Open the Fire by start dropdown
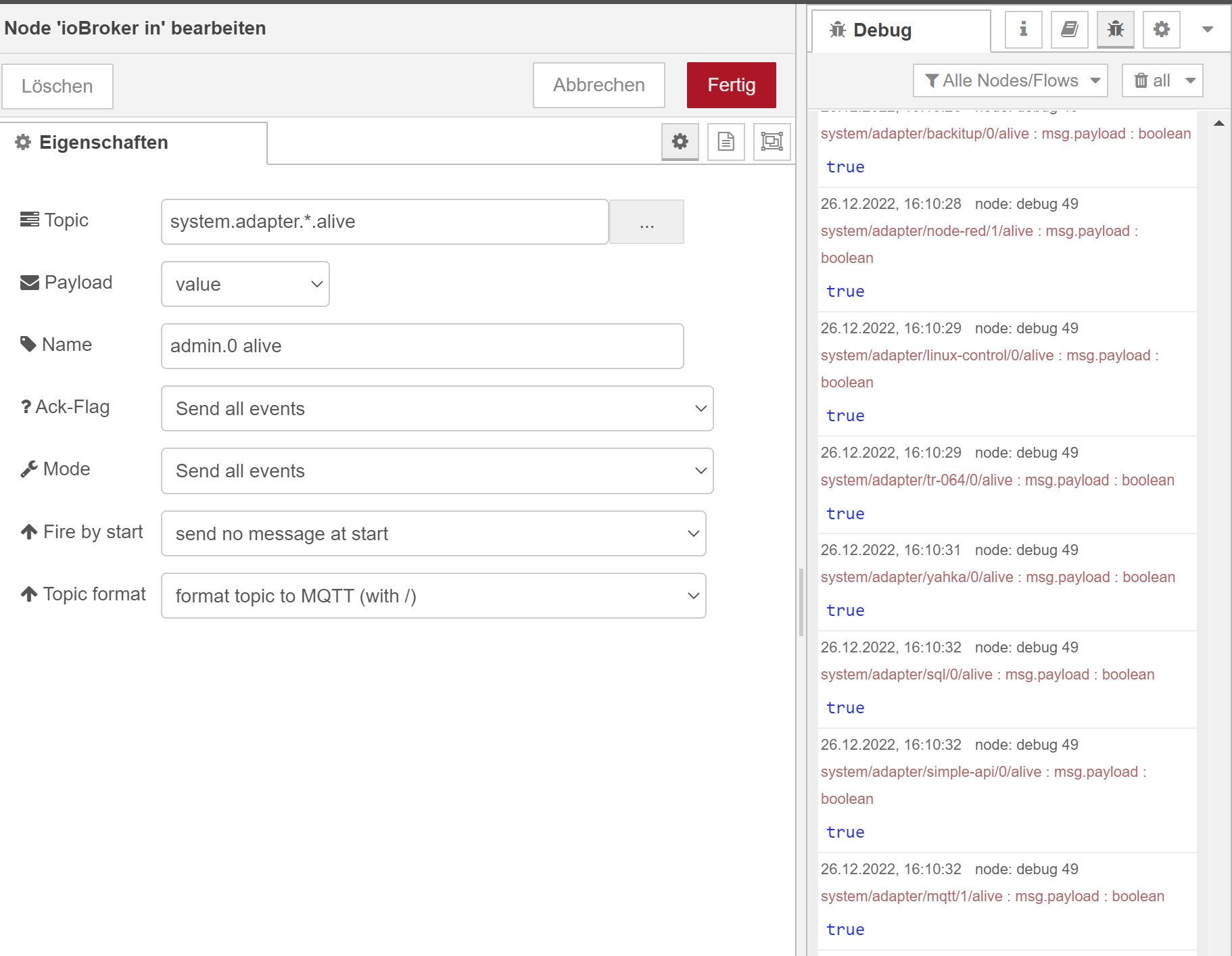1232x956 pixels. tap(433, 533)
